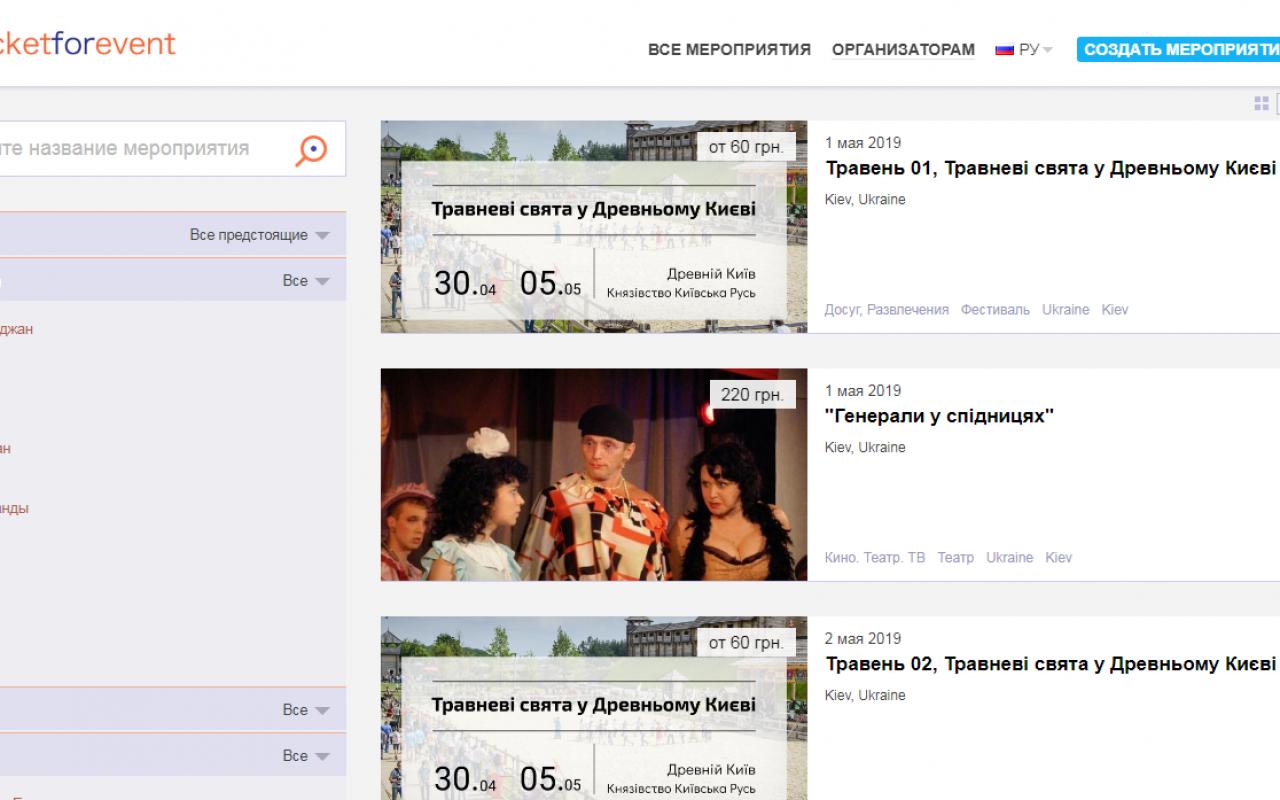Open event title 'Генерали у спідницях'

(x=939, y=416)
